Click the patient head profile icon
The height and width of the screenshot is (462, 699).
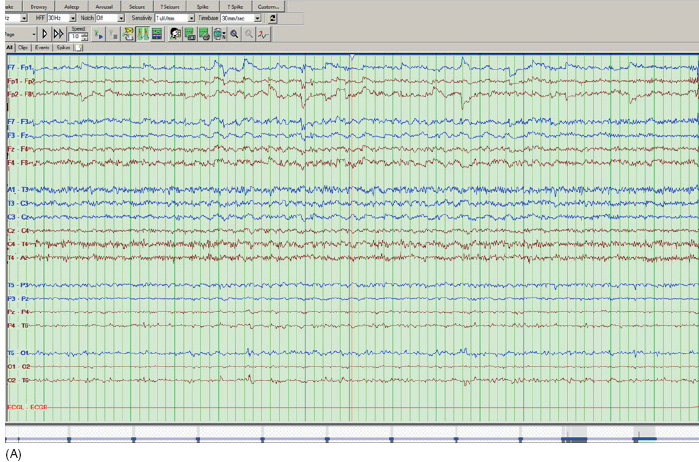pos(174,33)
